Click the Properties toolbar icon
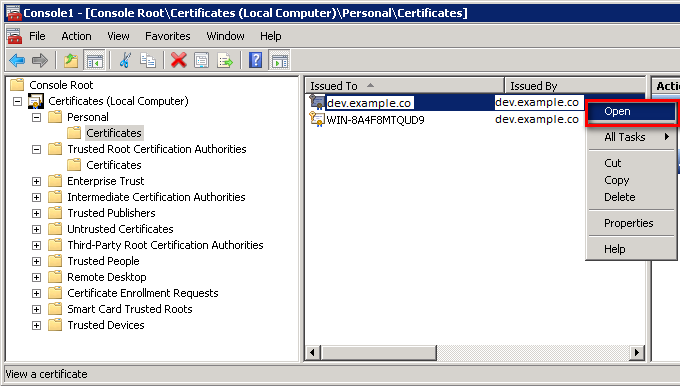 pyautogui.click(x=201, y=60)
